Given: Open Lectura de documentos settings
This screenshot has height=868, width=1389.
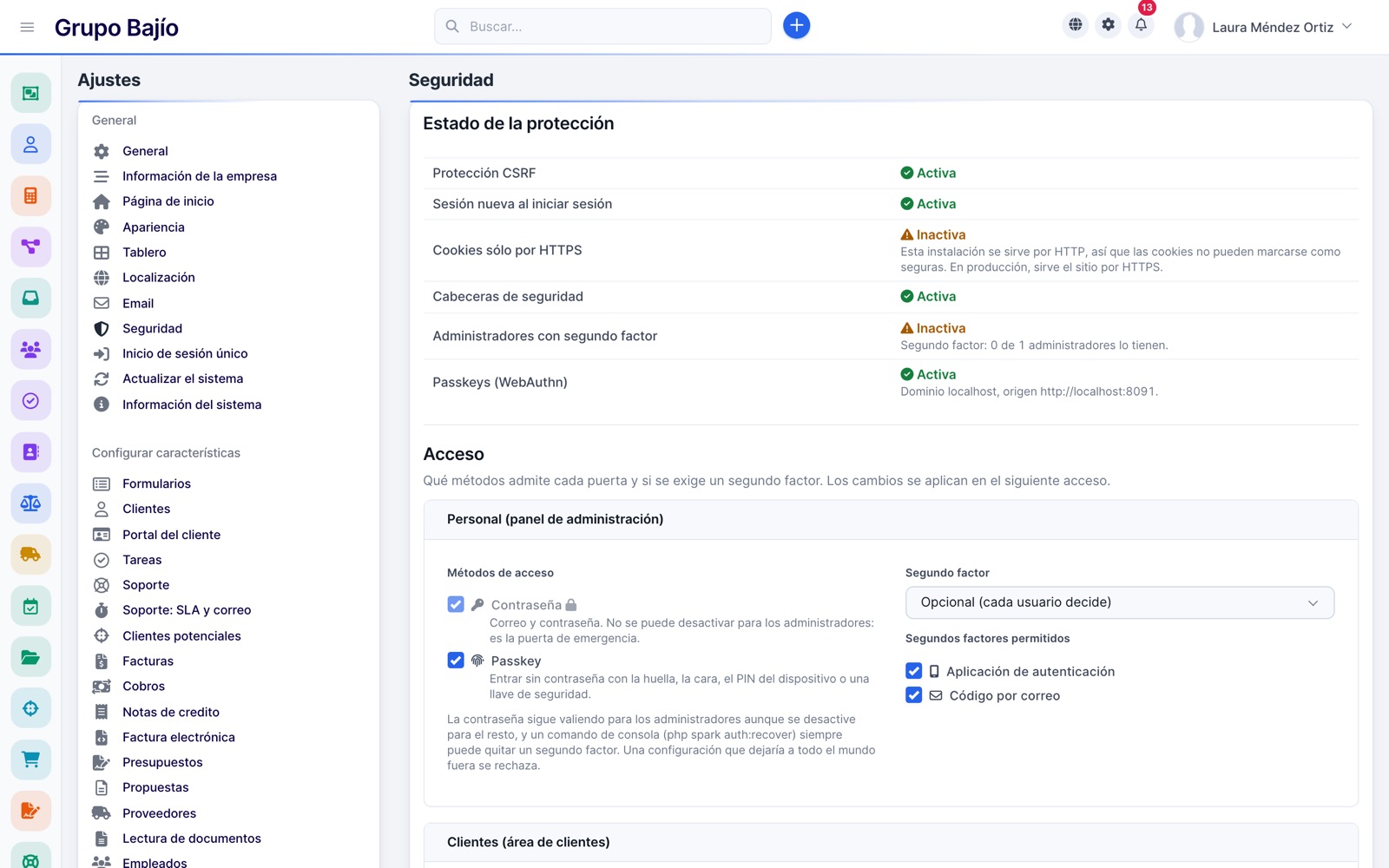Looking at the screenshot, I should (x=192, y=838).
